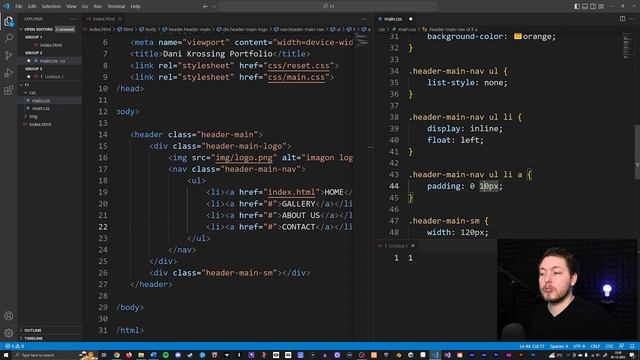Viewport: 640px width, 360px height.
Task: Select the Untitled-1 editor tab
Action: tap(395, 246)
